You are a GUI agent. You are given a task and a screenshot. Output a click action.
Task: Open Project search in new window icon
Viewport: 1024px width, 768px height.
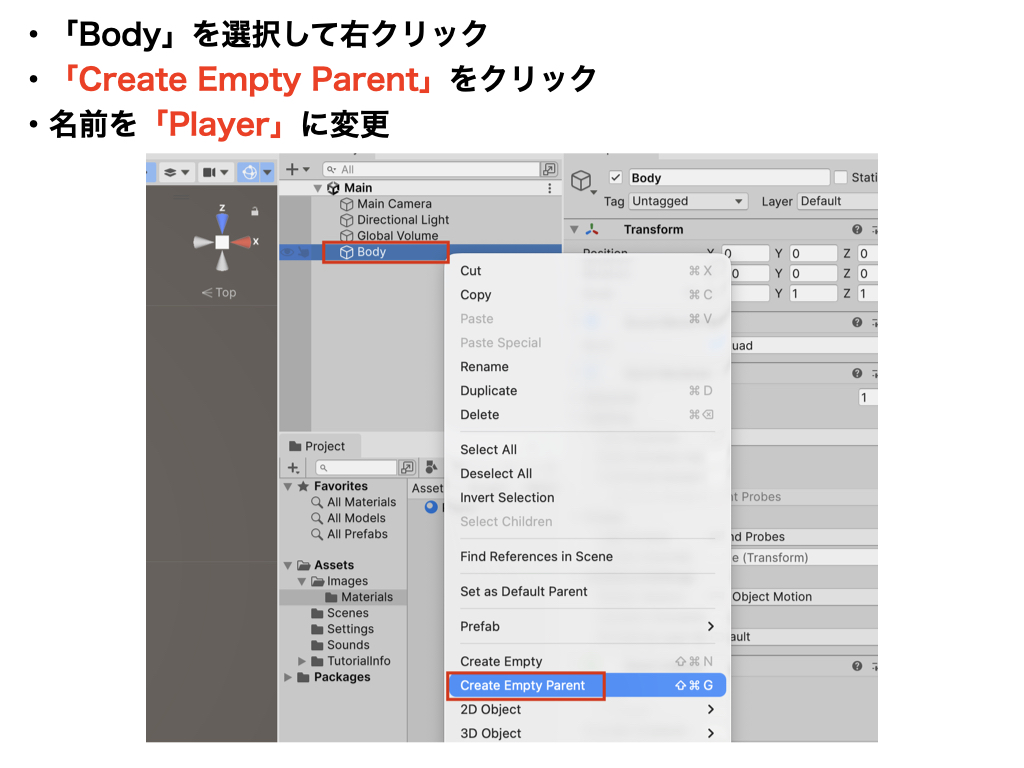click(x=408, y=468)
